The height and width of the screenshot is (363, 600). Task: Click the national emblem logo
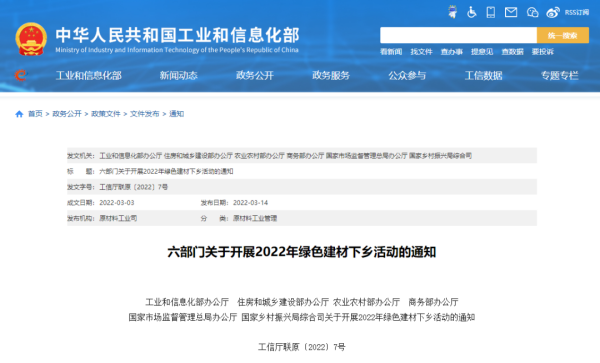pyautogui.click(x=31, y=39)
